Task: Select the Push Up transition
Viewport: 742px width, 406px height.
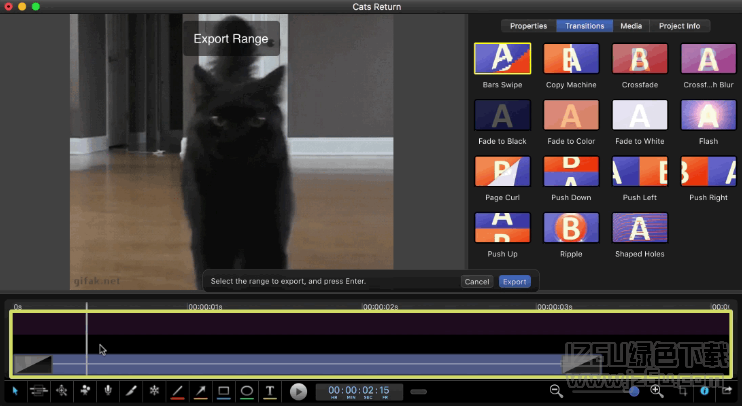Action: 502,228
